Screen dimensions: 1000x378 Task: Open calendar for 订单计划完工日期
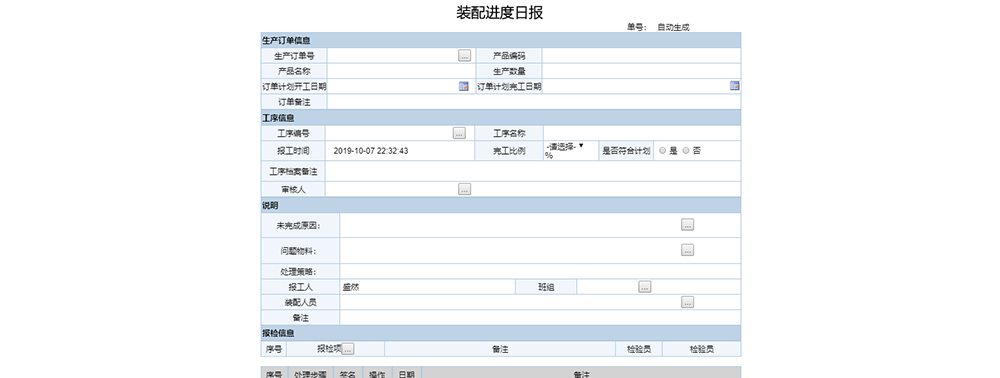tap(735, 86)
